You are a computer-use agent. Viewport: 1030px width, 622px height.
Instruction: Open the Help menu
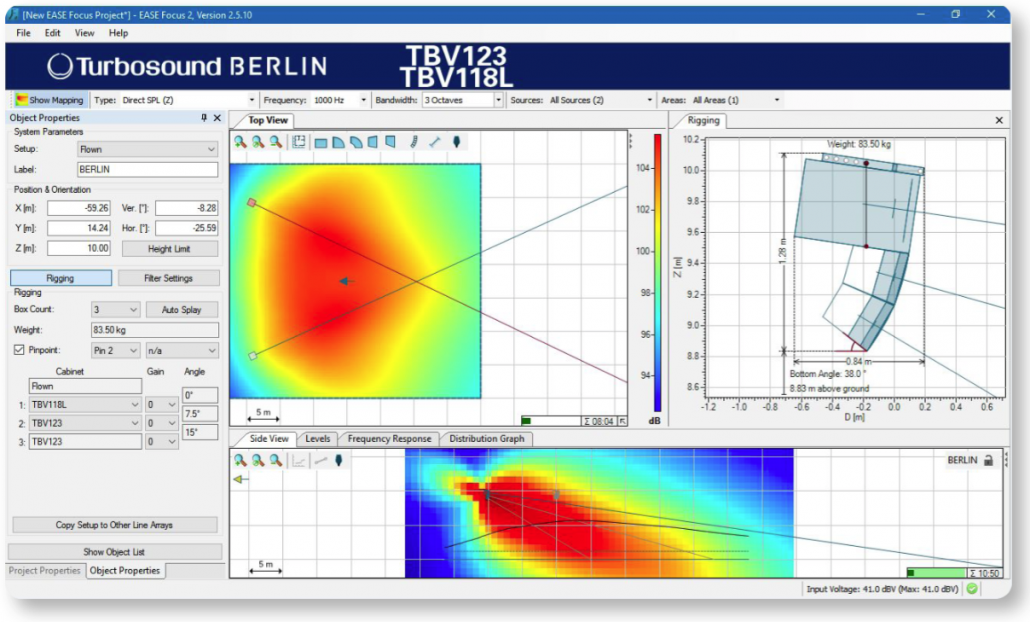coord(118,33)
